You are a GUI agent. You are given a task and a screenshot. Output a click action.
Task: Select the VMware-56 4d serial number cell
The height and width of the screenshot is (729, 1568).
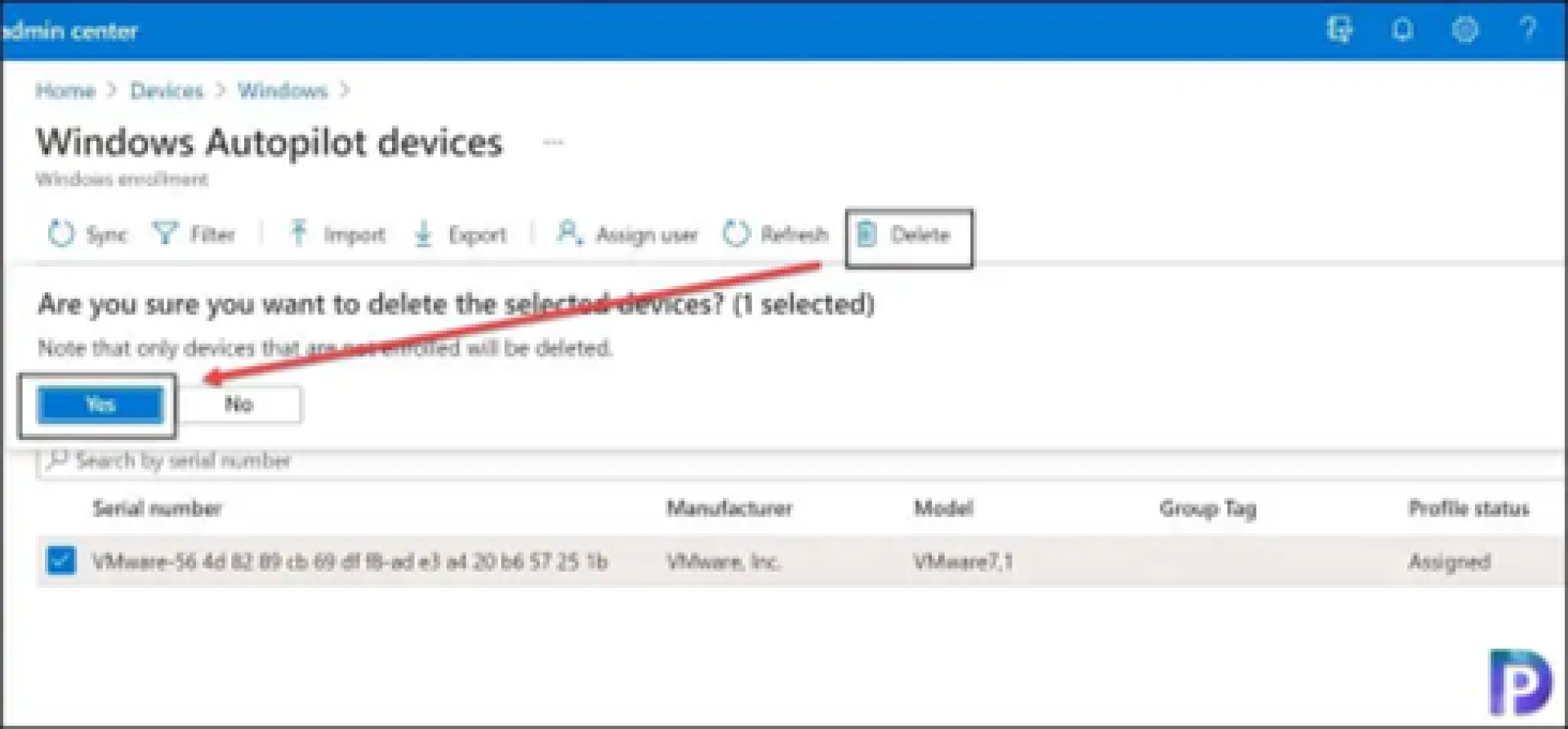tap(350, 562)
